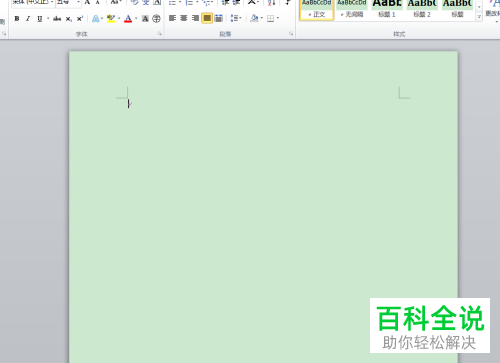
Task: Open highlight color dropdown arrow
Action: [119, 19]
